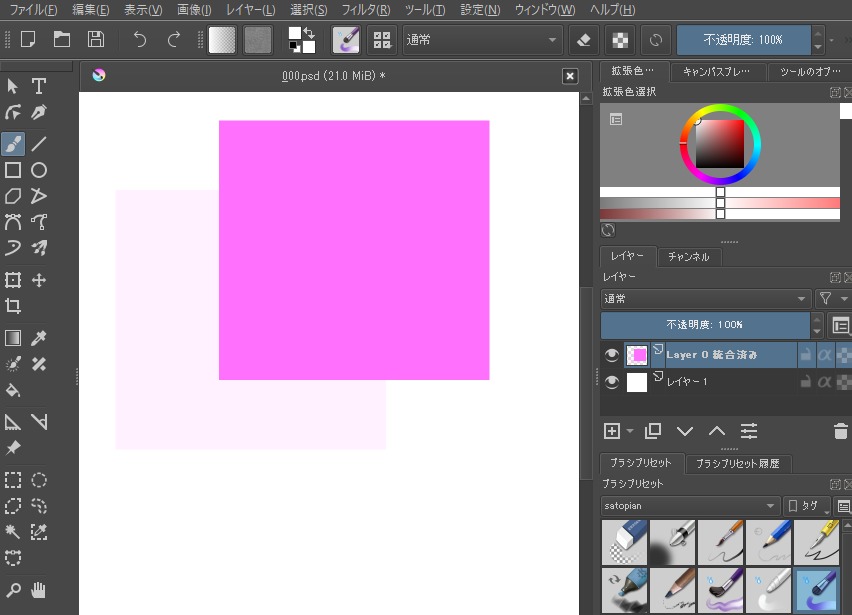Select the Reference Images pin tool
Viewport: 852px width, 615px height.
(13, 448)
